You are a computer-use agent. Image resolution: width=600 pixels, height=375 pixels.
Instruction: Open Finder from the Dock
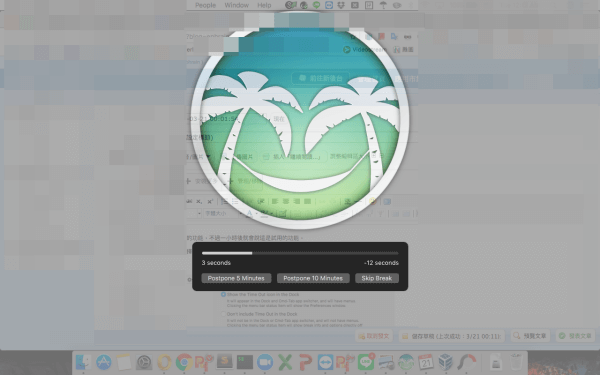click(x=83, y=362)
